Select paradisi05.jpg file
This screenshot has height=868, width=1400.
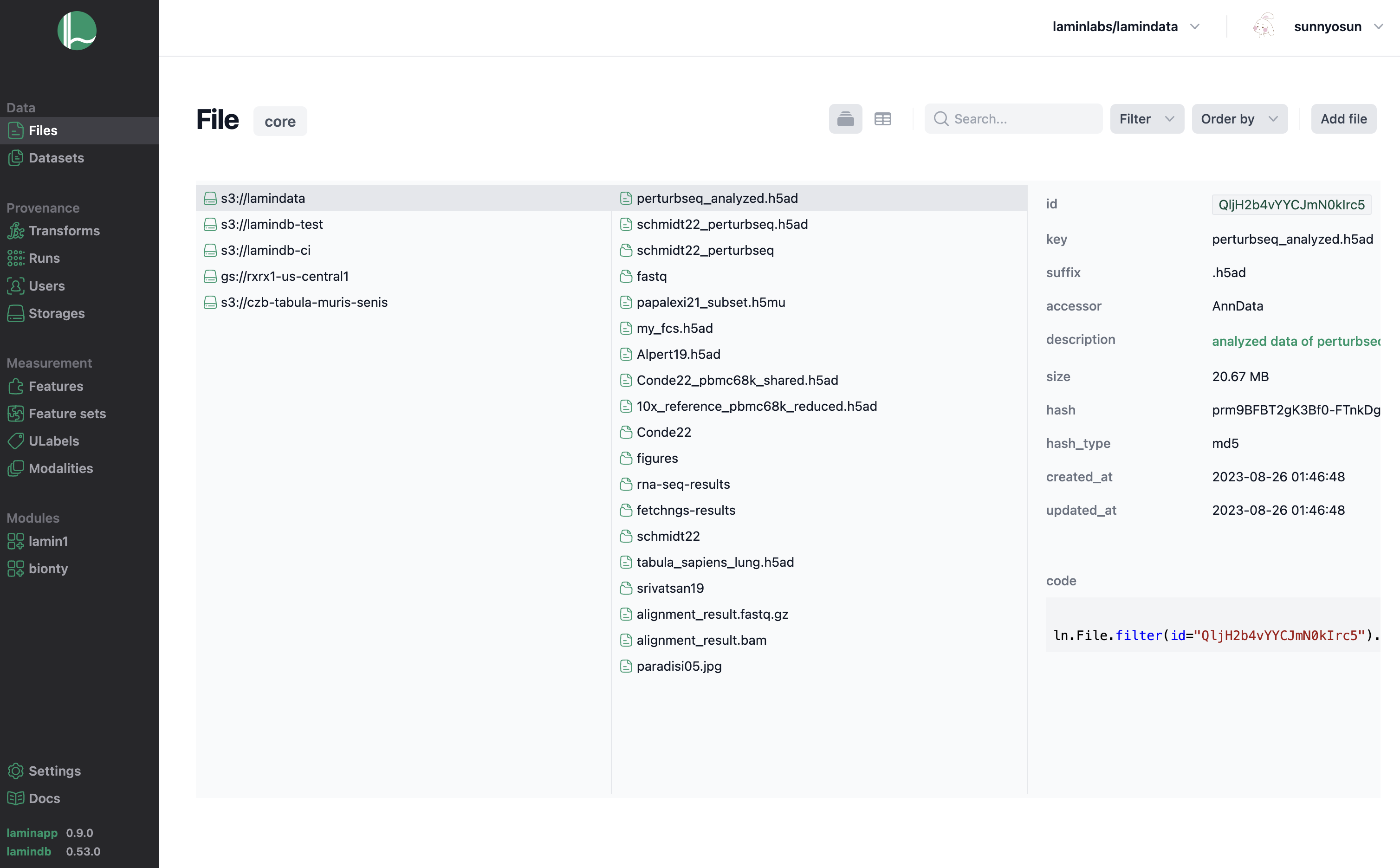pos(819,666)
